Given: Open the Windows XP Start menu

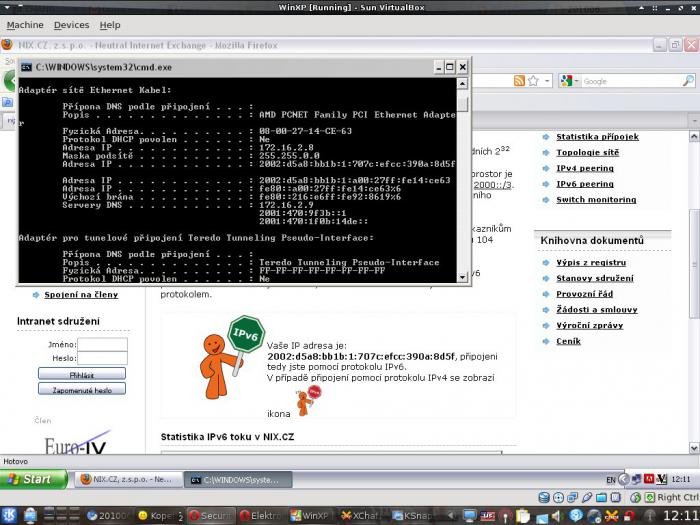Looking at the screenshot, I should (34, 479).
